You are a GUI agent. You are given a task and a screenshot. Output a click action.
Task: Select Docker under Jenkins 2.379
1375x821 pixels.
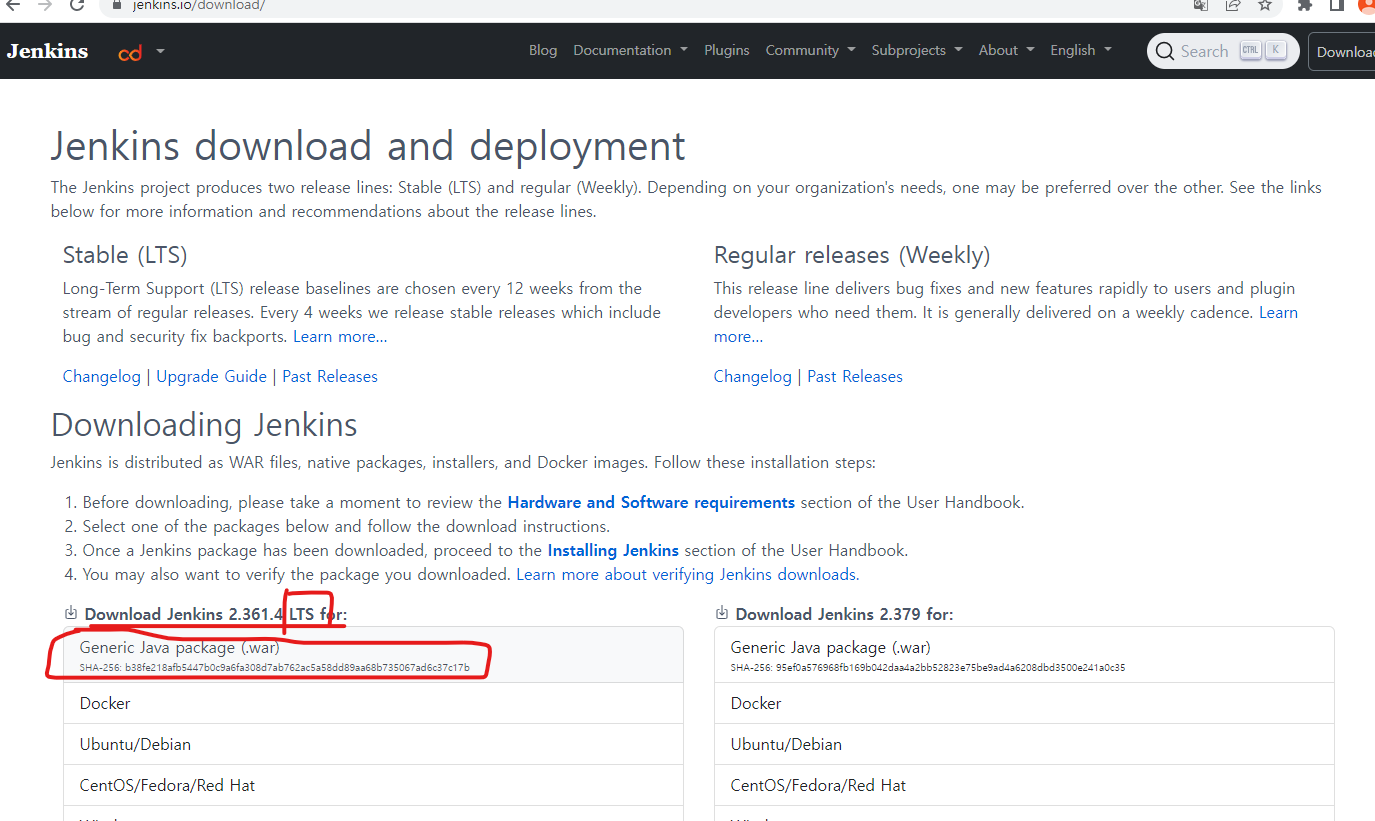point(1025,703)
